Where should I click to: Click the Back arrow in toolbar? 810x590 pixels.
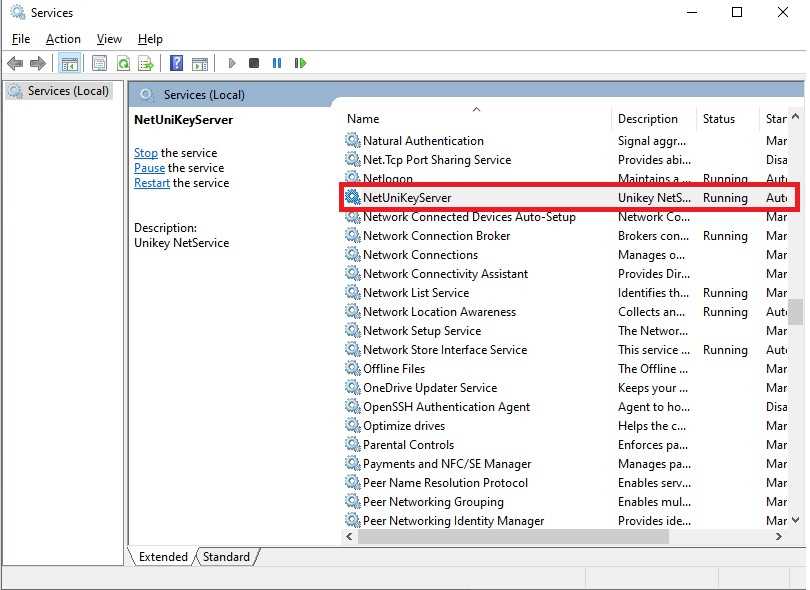15,63
